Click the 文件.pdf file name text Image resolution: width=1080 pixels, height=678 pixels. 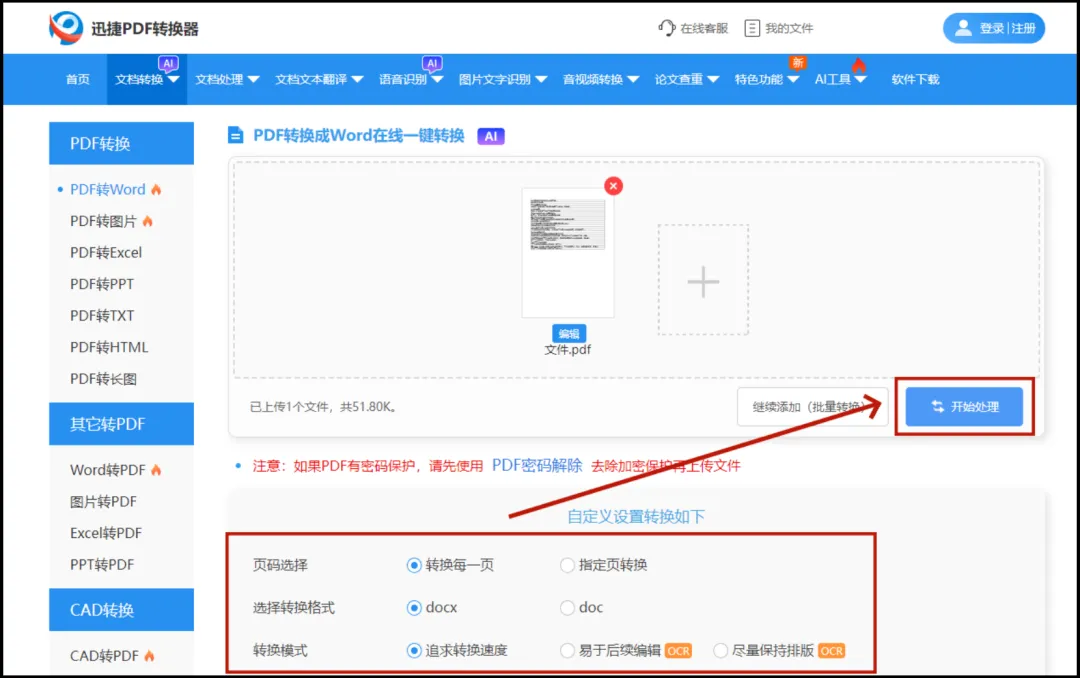click(x=568, y=350)
